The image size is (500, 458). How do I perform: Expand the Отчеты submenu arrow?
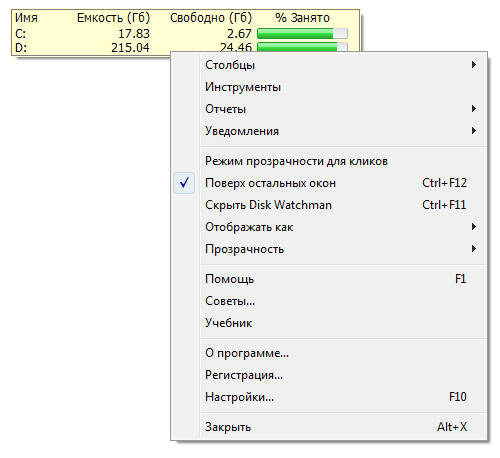click(474, 109)
